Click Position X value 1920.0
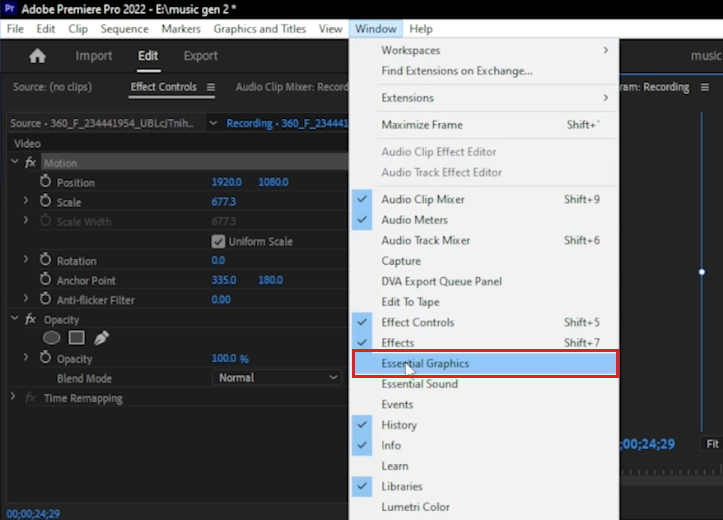This screenshot has height=520, width=723. pos(226,182)
